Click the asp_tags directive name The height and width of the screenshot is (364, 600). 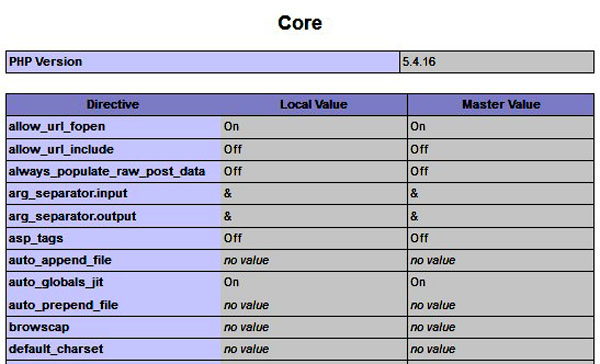tap(36, 238)
